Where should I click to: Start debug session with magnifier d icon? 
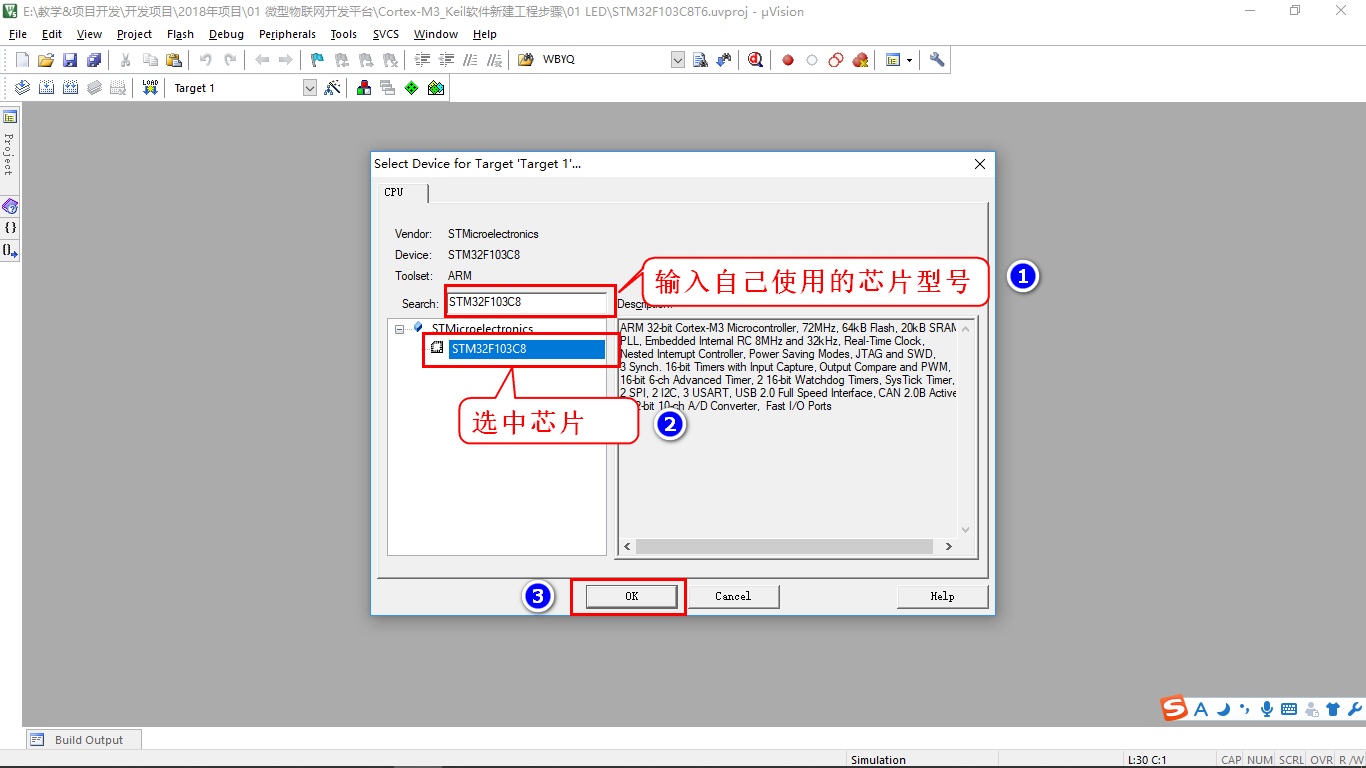pos(755,60)
